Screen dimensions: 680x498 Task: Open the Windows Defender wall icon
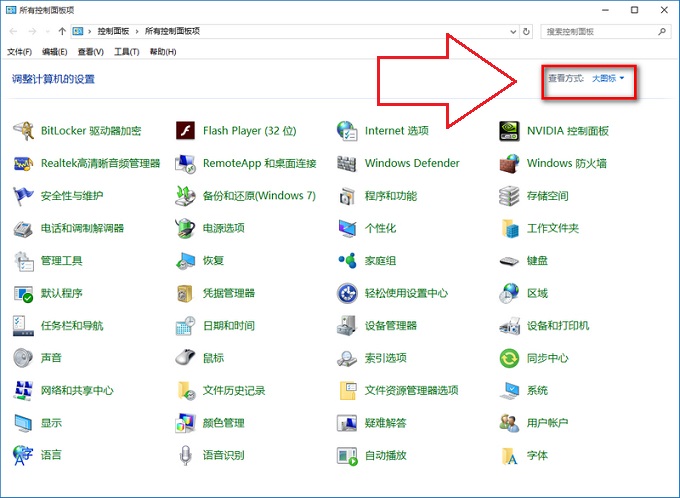pos(347,163)
